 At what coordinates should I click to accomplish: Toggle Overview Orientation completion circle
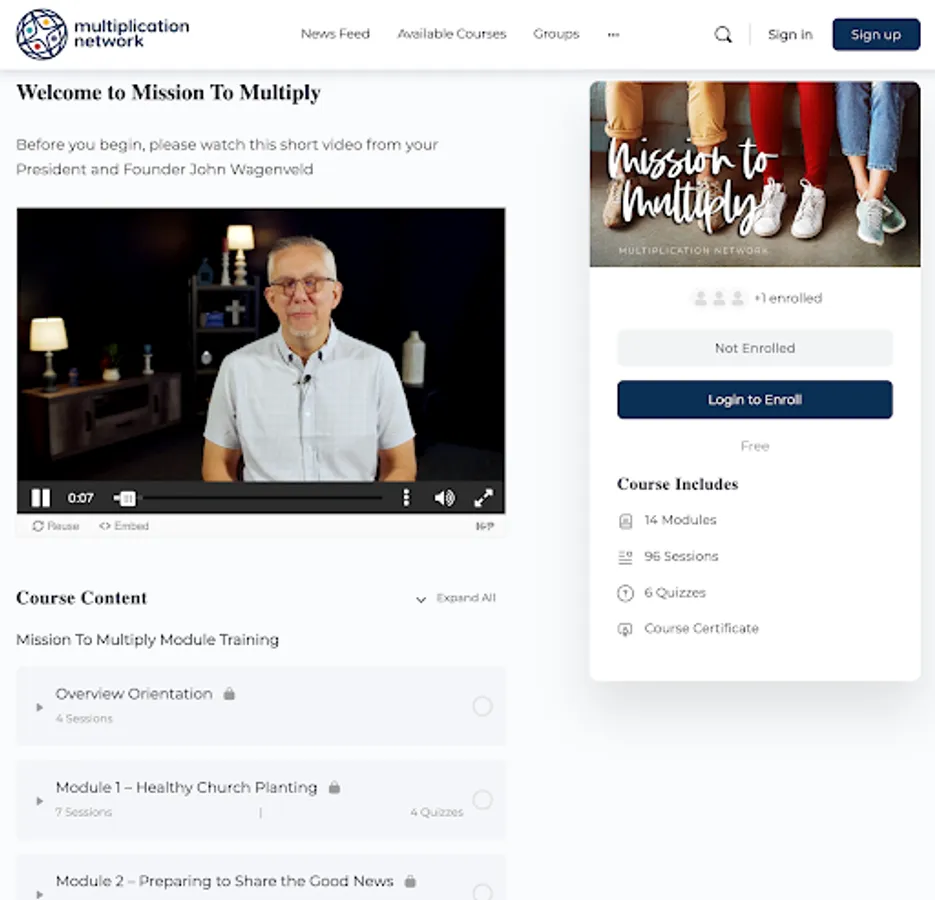(x=482, y=706)
